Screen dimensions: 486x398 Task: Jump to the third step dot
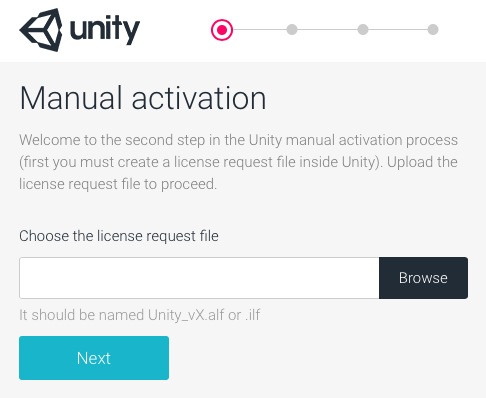point(363,29)
